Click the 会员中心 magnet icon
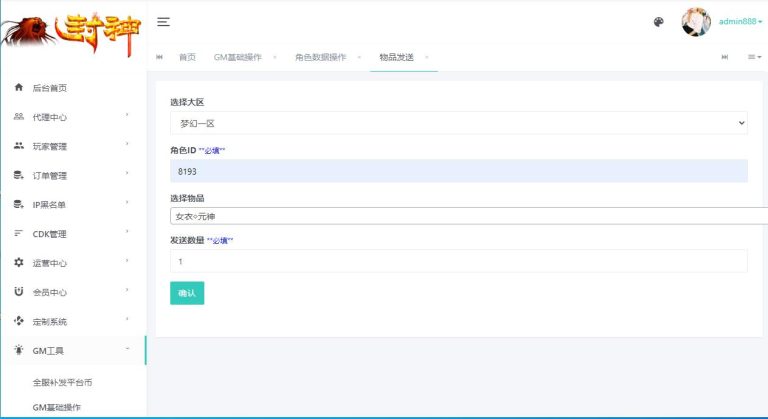This screenshot has height=419, width=768. [x=18, y=292]
